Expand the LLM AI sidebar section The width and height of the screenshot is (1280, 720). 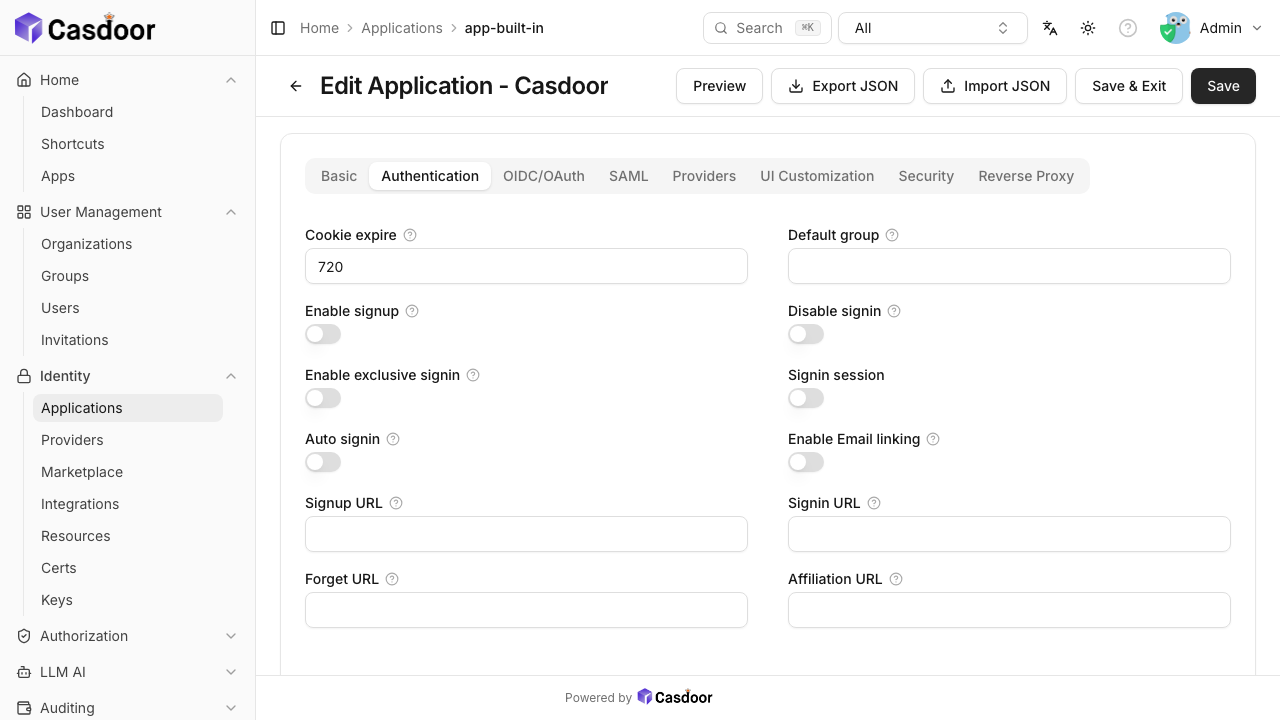pyautogui.click(x=128, y=672)
